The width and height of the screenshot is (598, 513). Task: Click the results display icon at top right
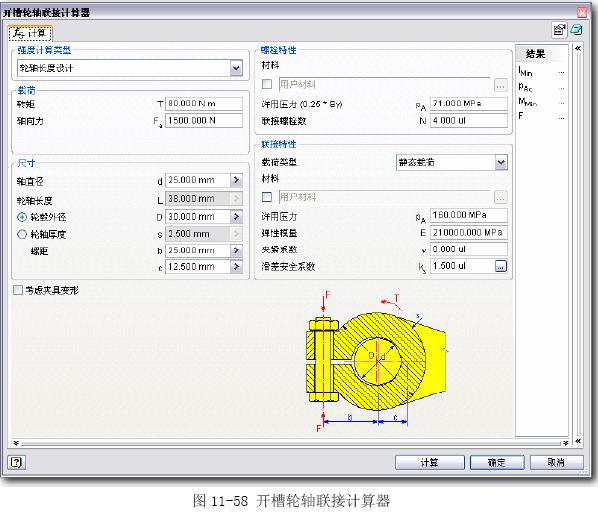pyautogui.click(x=577, y=30)
